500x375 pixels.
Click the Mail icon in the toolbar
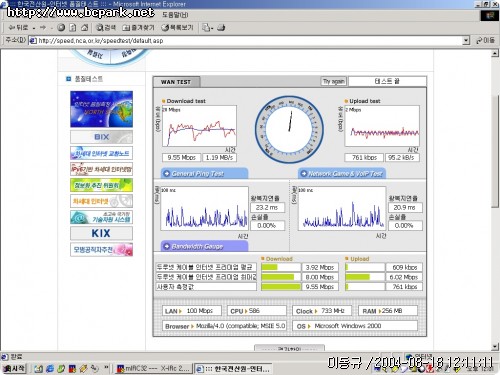(x=207, y=28)
